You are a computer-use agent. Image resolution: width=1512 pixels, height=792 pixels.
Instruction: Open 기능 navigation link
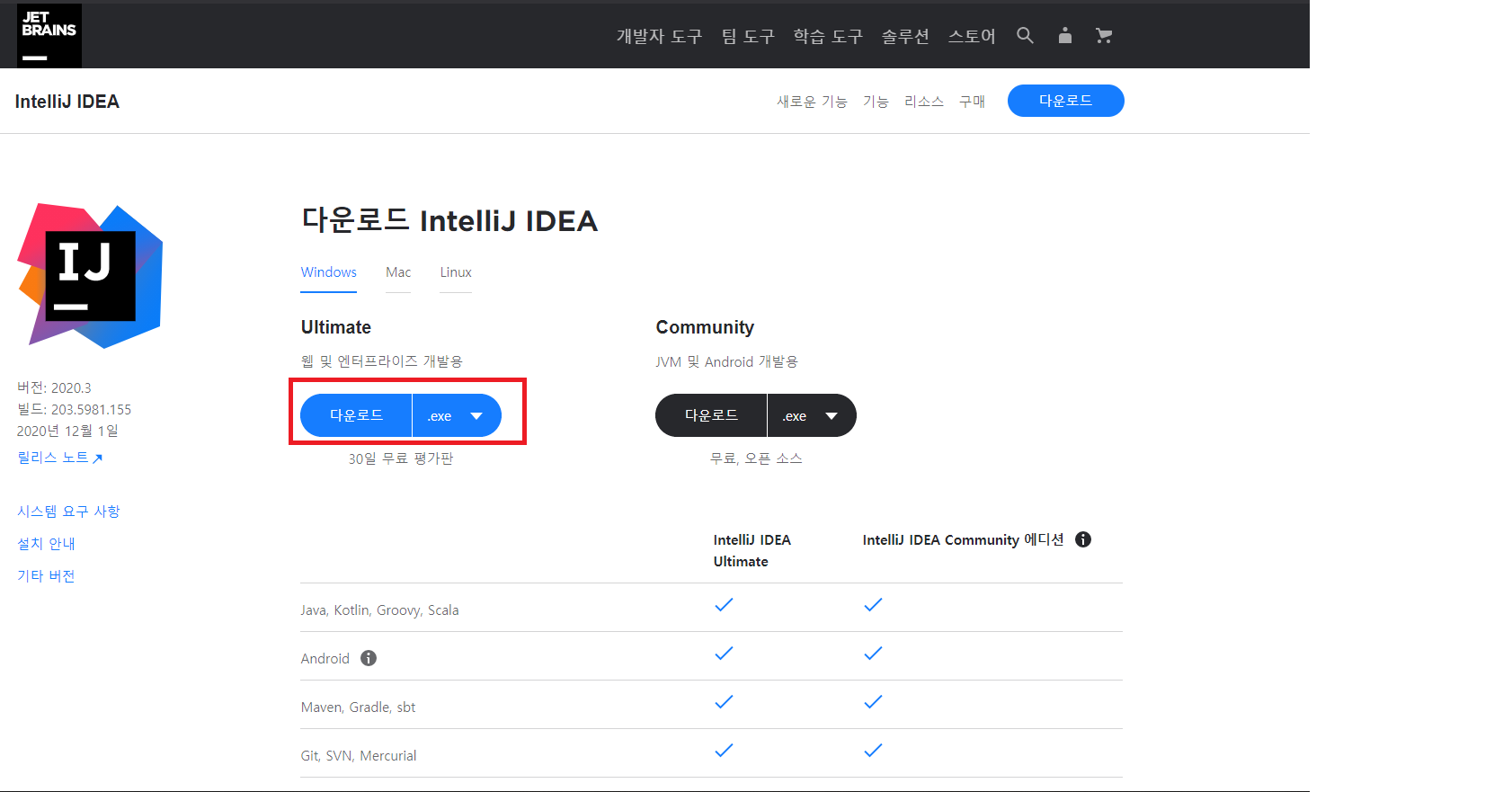876,102
